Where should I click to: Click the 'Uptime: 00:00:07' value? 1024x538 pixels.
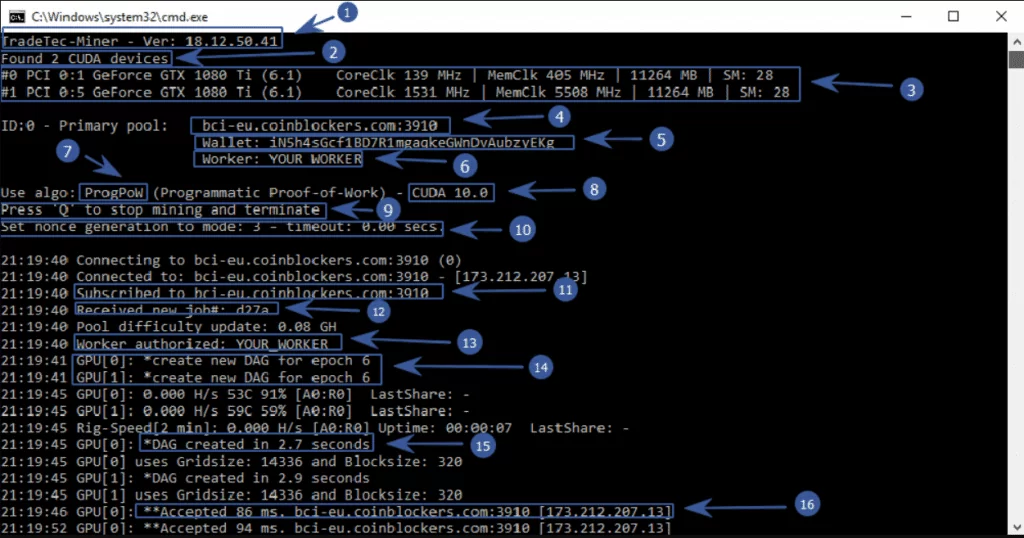point(446,428)
